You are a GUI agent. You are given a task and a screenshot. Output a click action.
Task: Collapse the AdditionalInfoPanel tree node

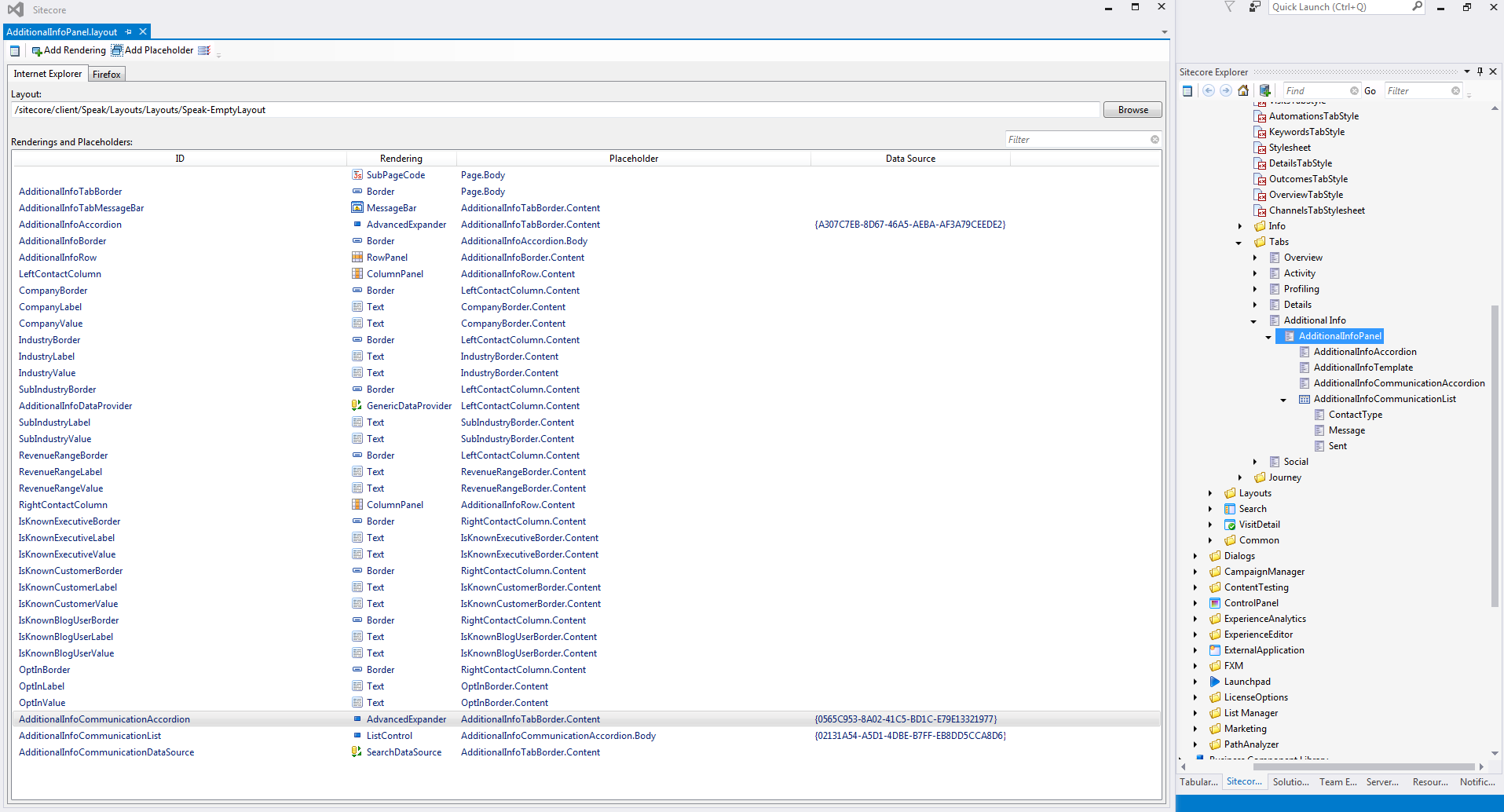1269,337
